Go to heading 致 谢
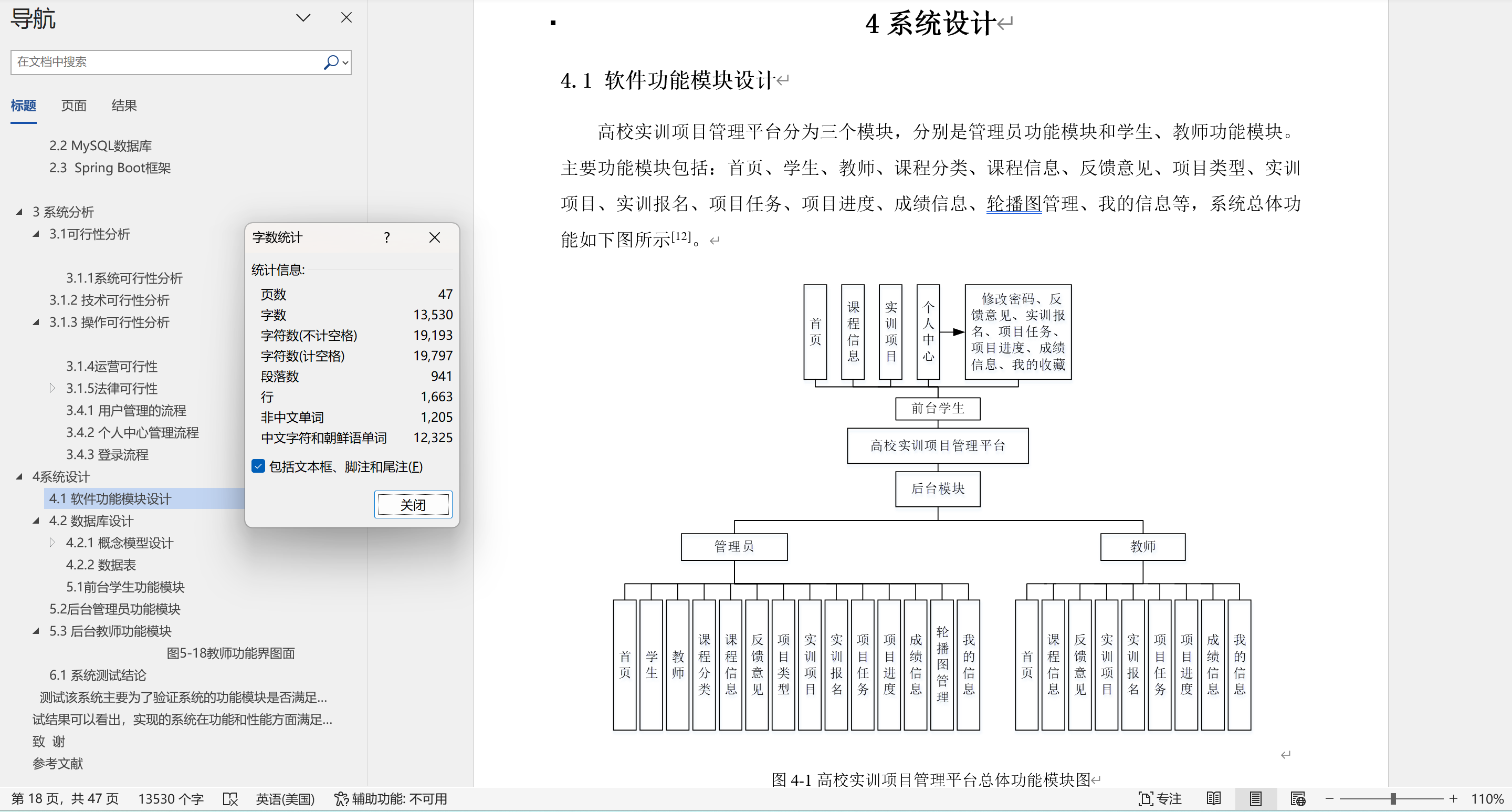 click(x=49, y=742)
